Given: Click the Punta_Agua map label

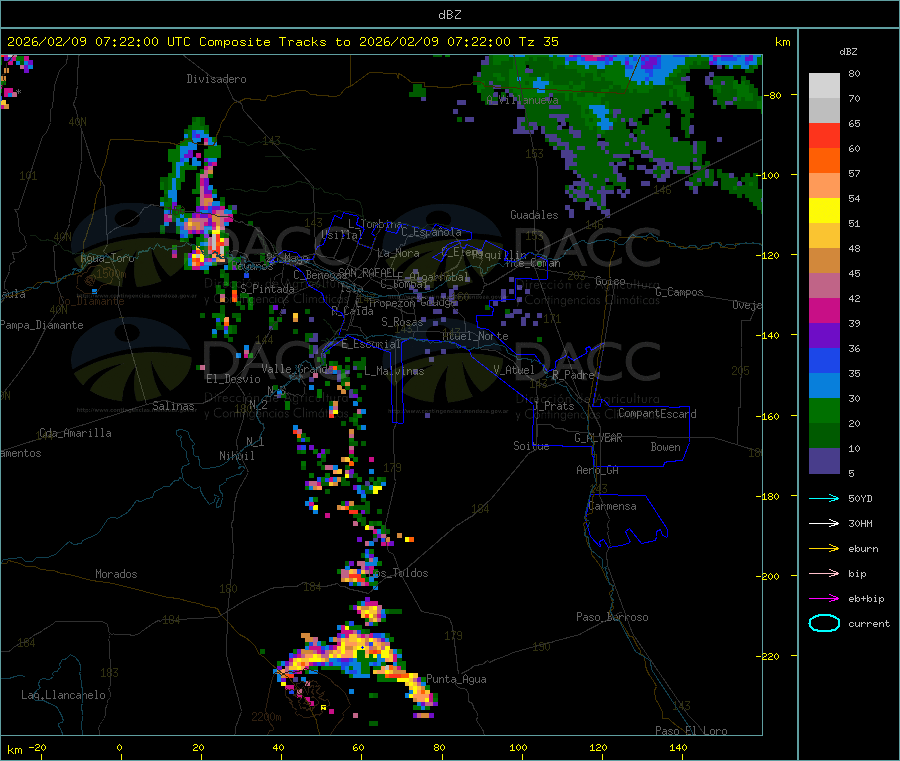Looking at the screenshot, I should [x=456, y=679].
